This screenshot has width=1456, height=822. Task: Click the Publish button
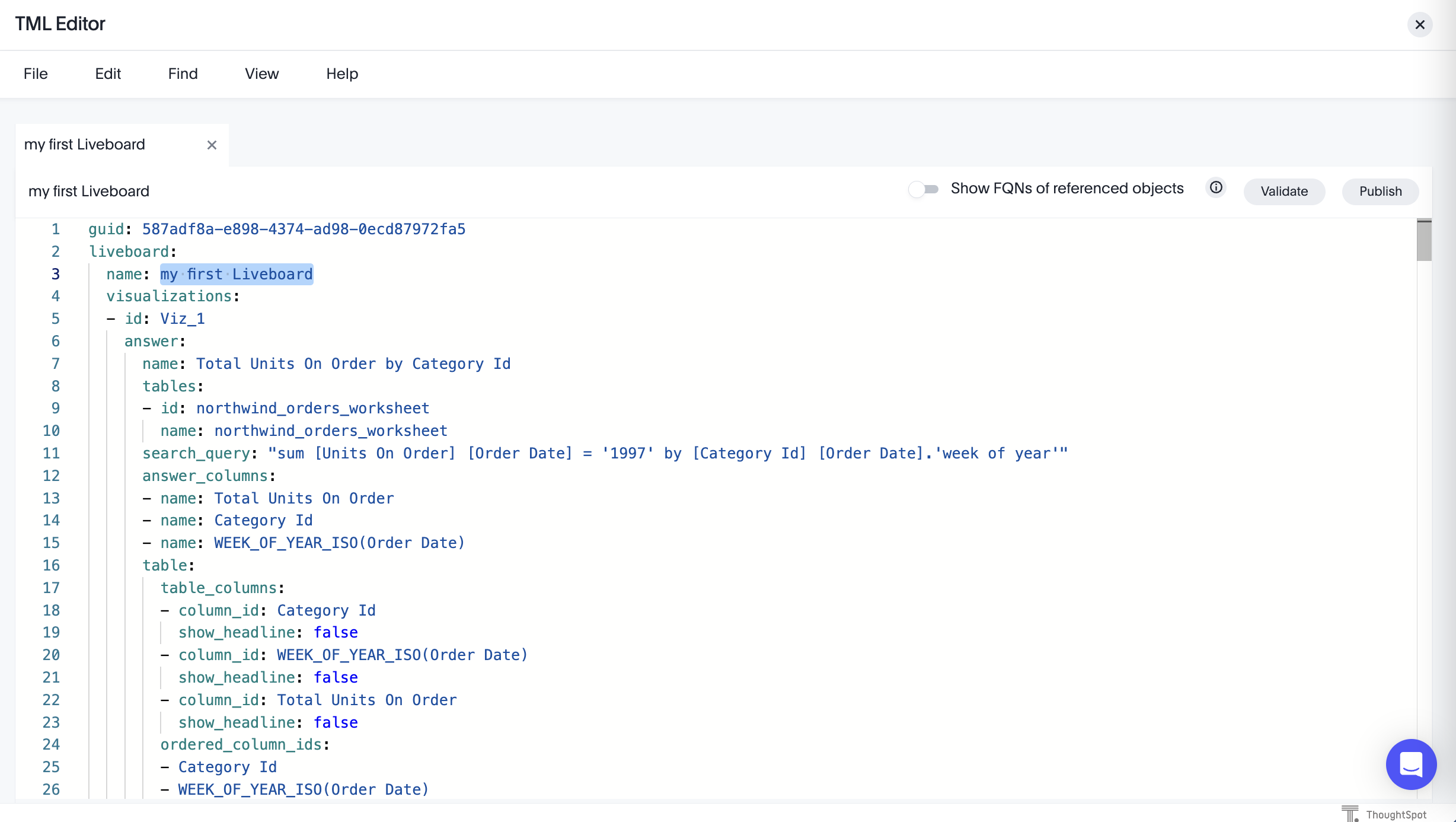click(x=1380, y=192)
